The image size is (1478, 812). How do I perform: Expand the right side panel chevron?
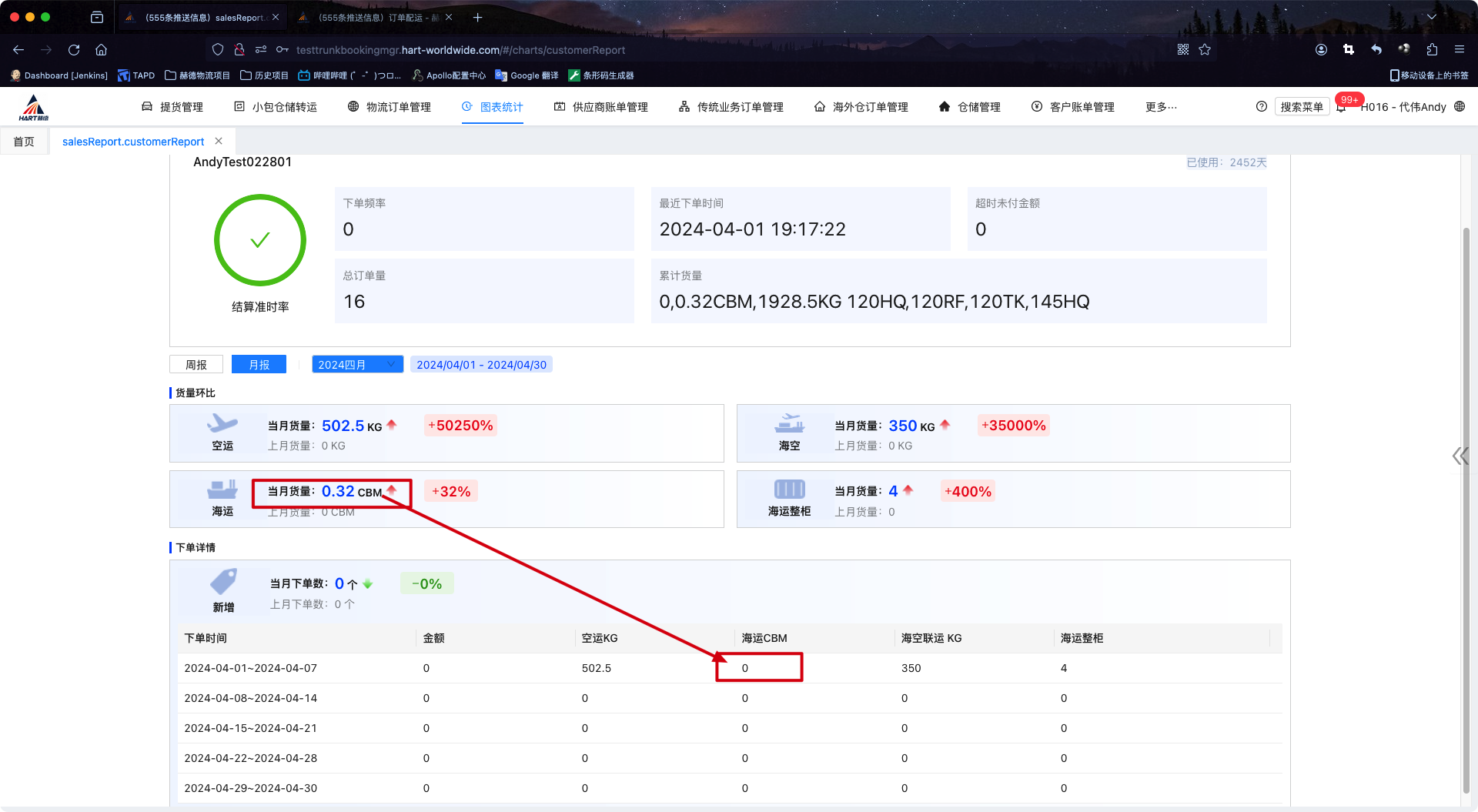pos(1459,456)
